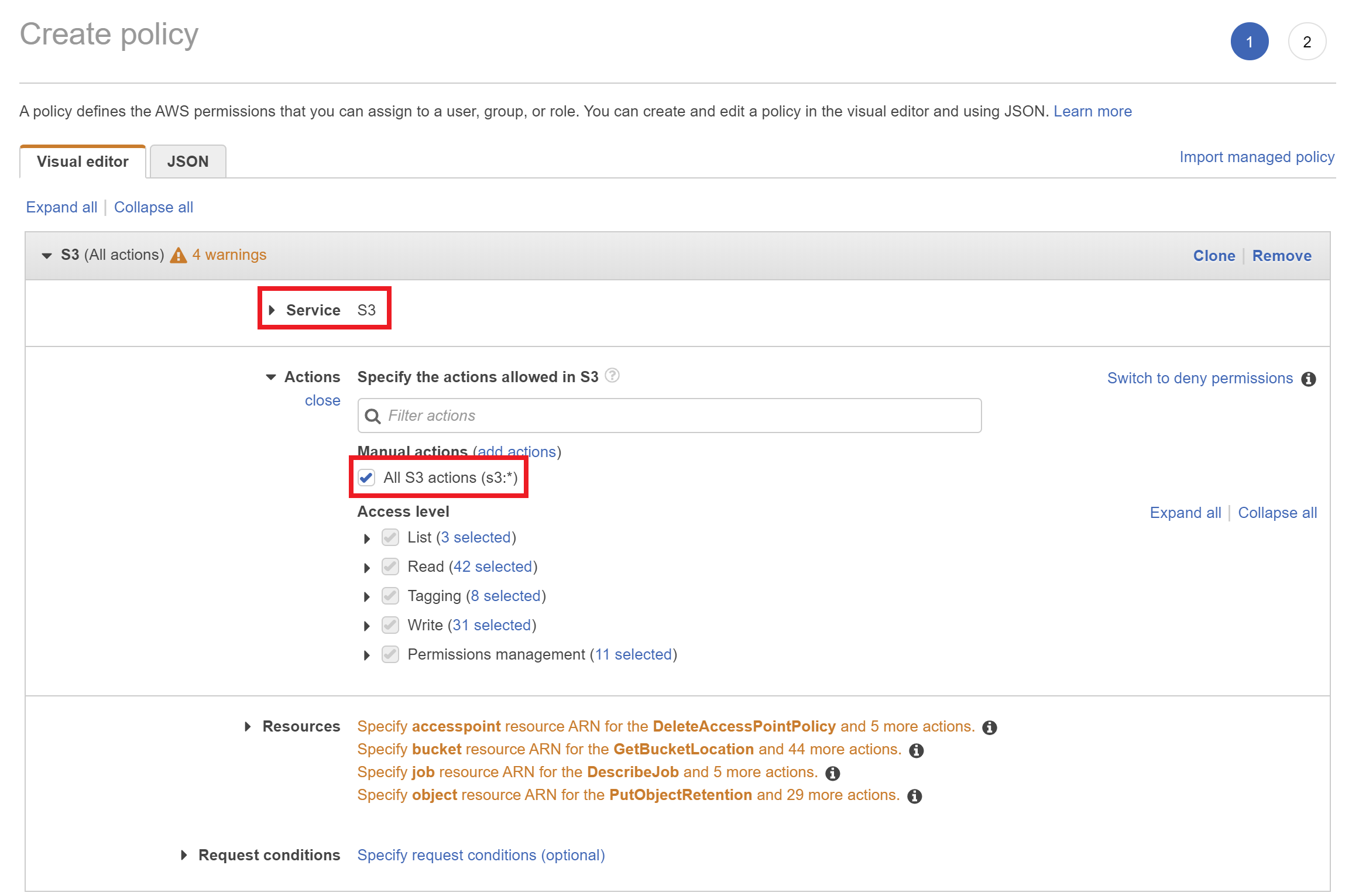Click Specify object resource ARN warning text
This screenshot has width=1359, height=896.
pyautogui.click(x=628, y=795)
